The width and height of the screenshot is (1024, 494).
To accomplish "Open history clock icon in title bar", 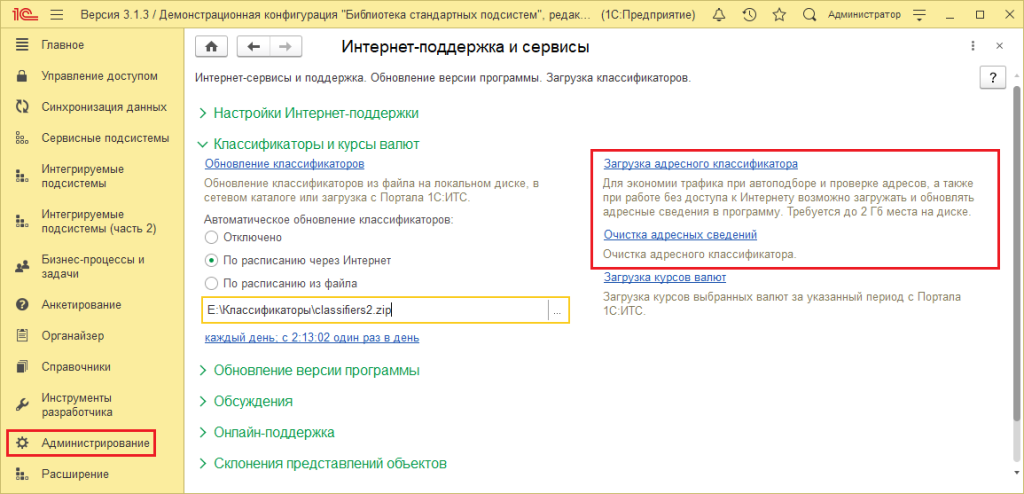I will (750, 15).
